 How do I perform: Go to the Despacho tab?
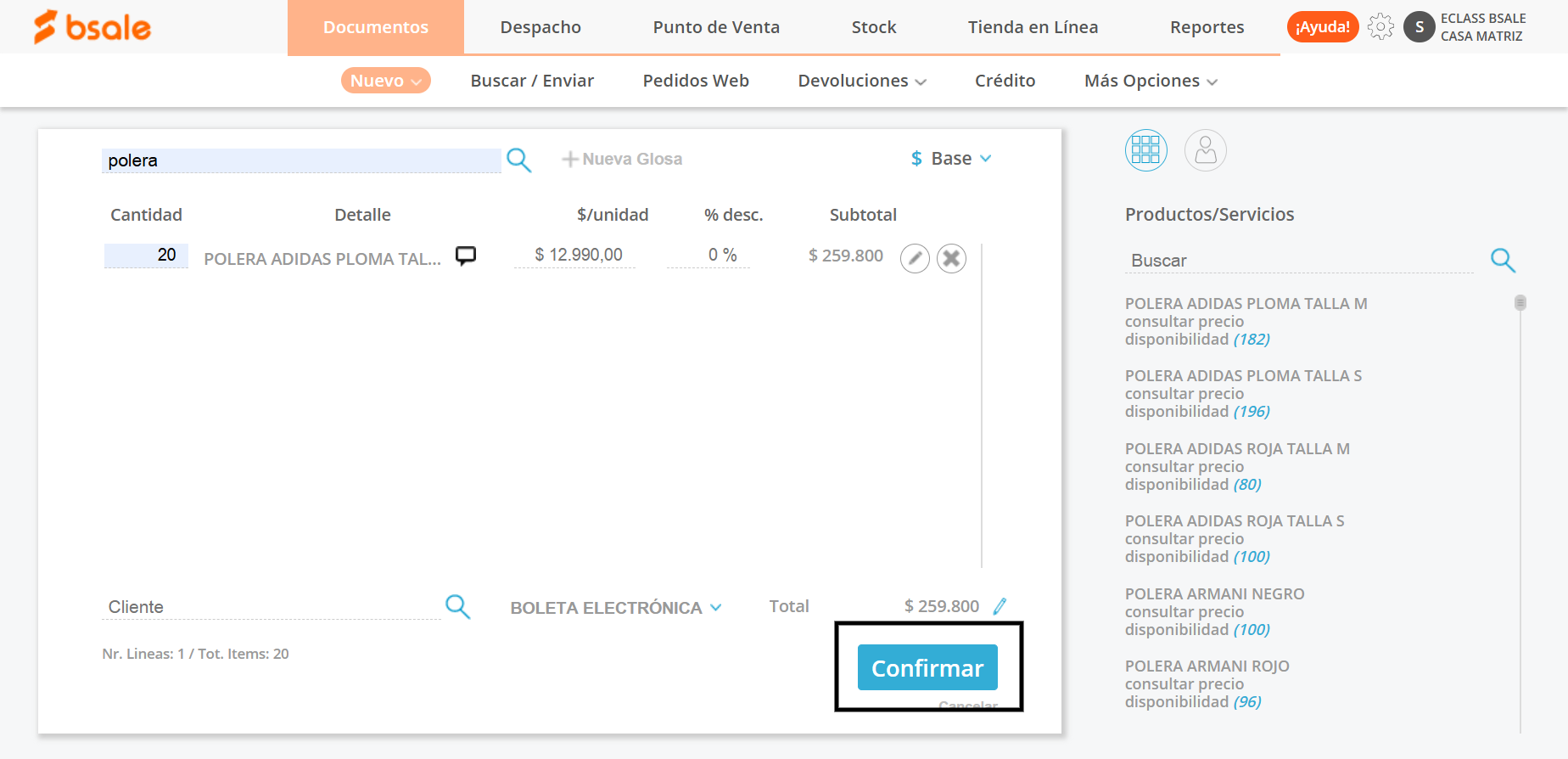(x=540, y=27)
